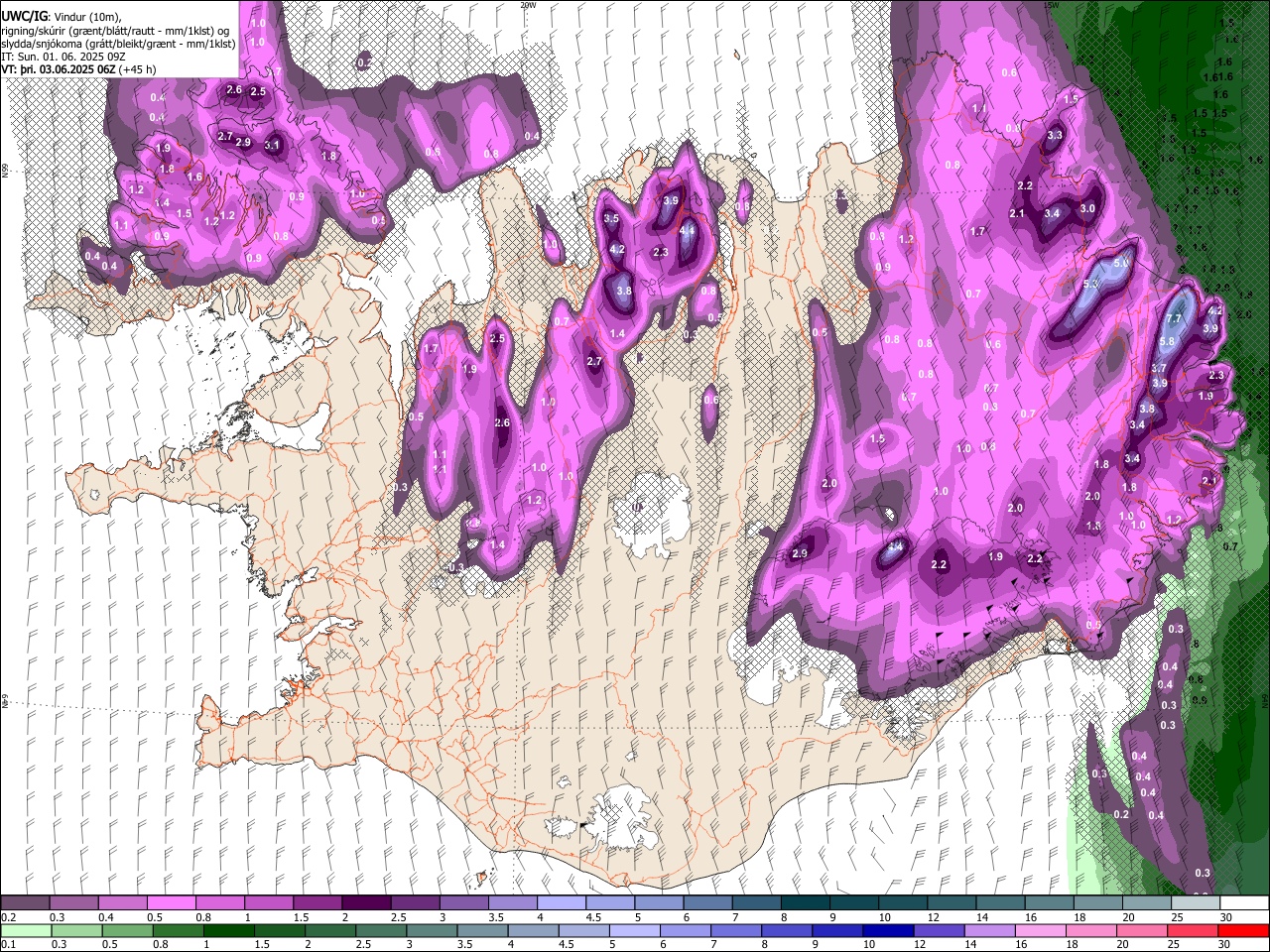Click the 'slydda/snjókoma' legend description line
Viewport: 1270px width, 952px height.
[x=119, y=44]
